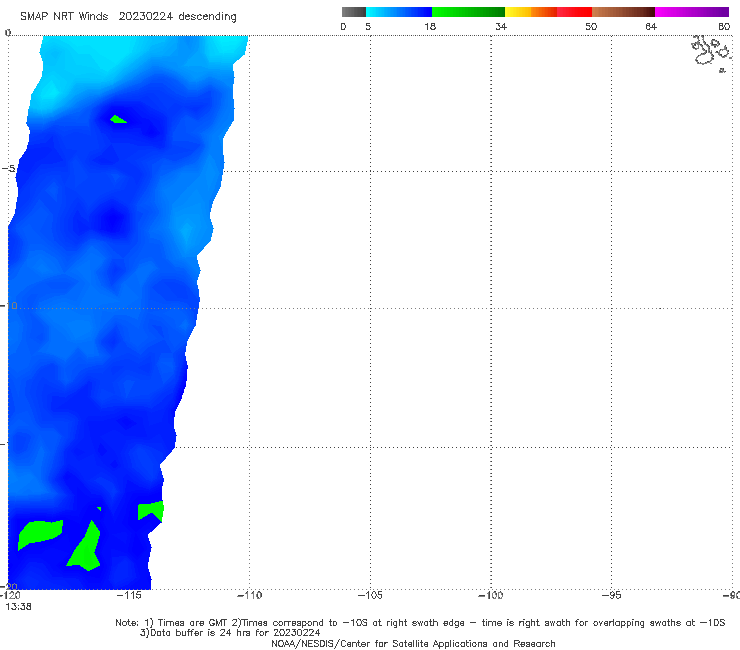Viewport: 740px width, 650px height.
Task: Click the NOAA/NESDIS credit line
Action: click(x=413, y=643)
